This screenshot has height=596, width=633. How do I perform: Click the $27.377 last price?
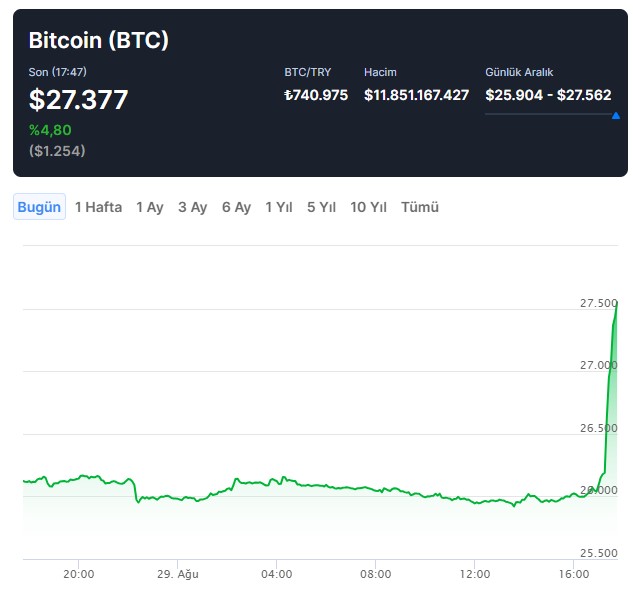pyautogui.click(x=78, y=100)
